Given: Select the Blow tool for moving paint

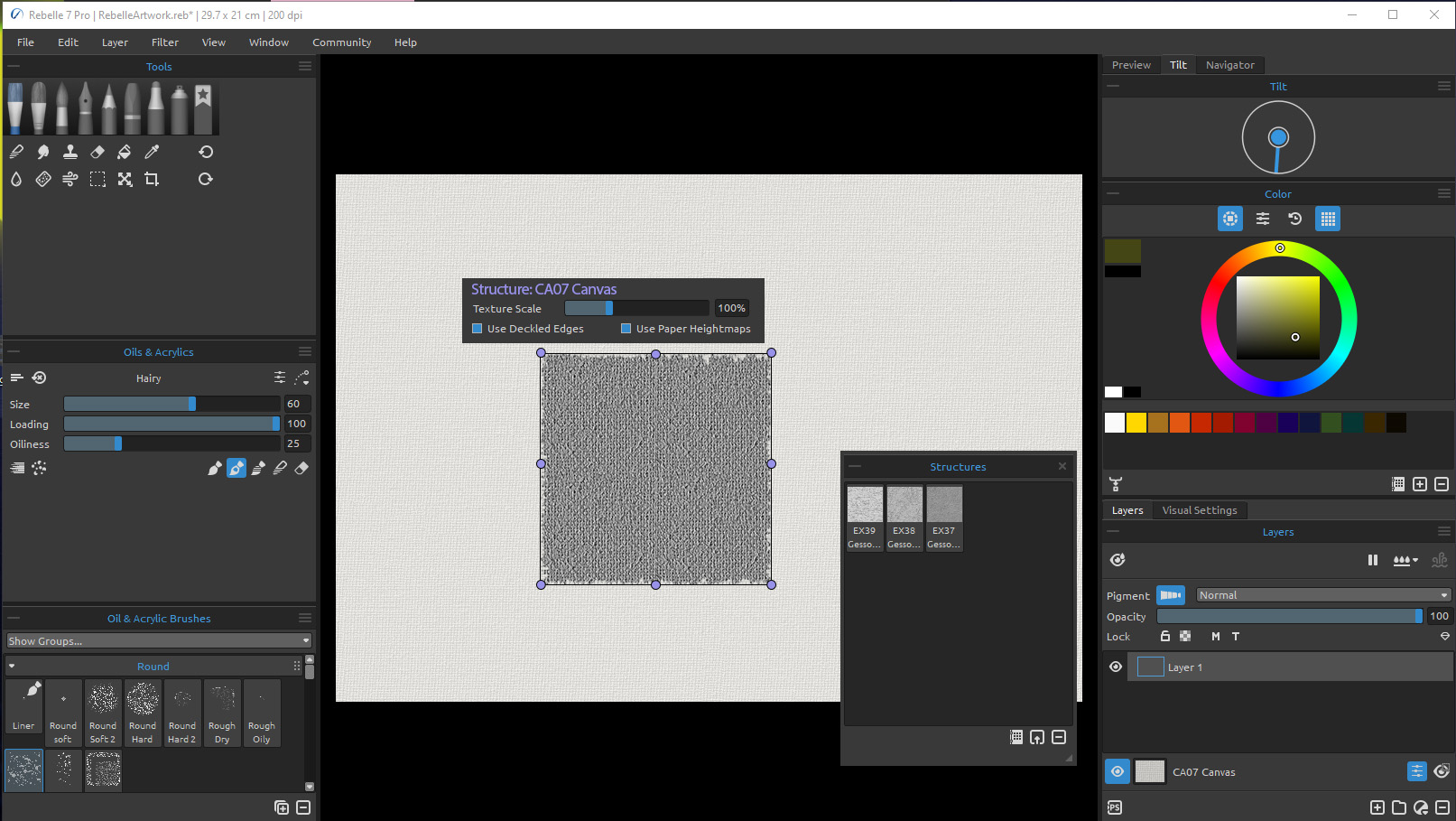Looking at the screenshot, I should click(70, 178).
